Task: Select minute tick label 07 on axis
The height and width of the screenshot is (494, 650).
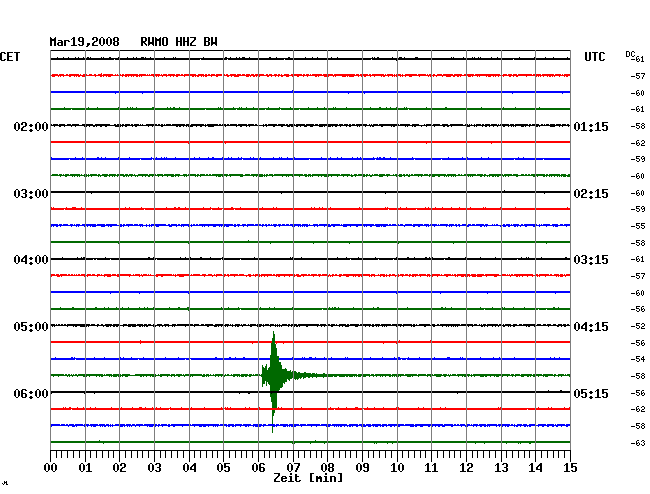Action: point(293,468)
